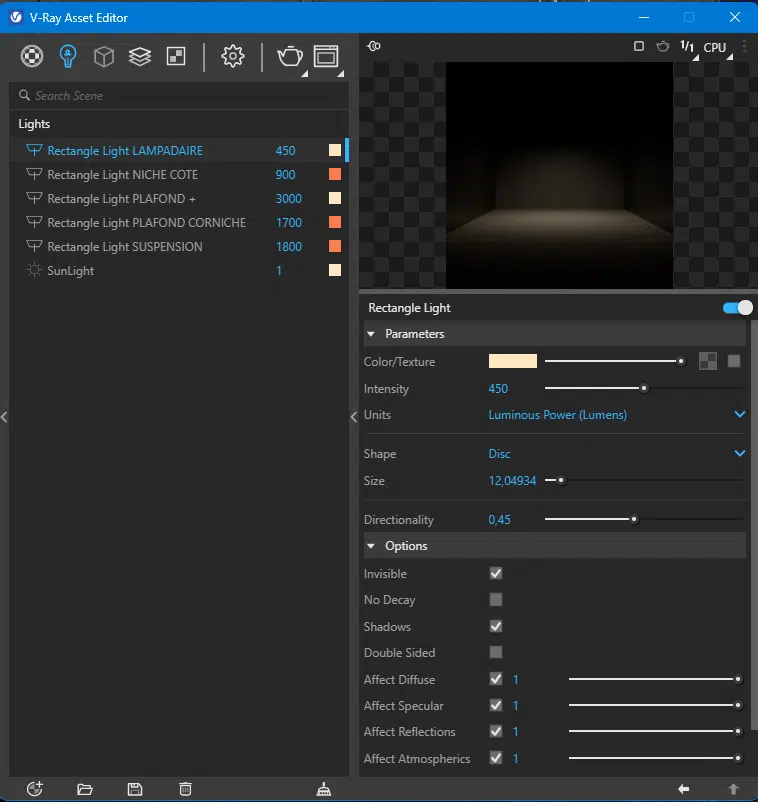Viewport: 758px width, 802px height.
Task: Adjust the Directionality slider handle
Action: [634, 519]
